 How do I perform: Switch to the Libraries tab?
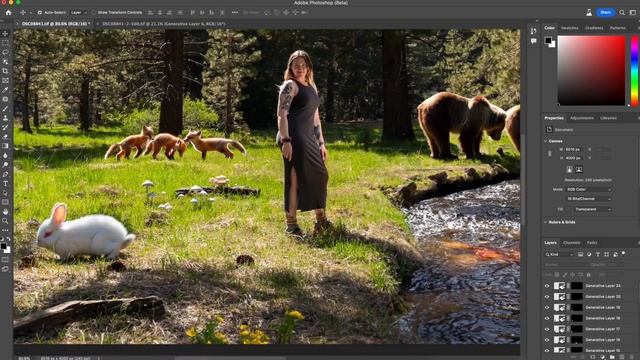click(x=608, y=118)
